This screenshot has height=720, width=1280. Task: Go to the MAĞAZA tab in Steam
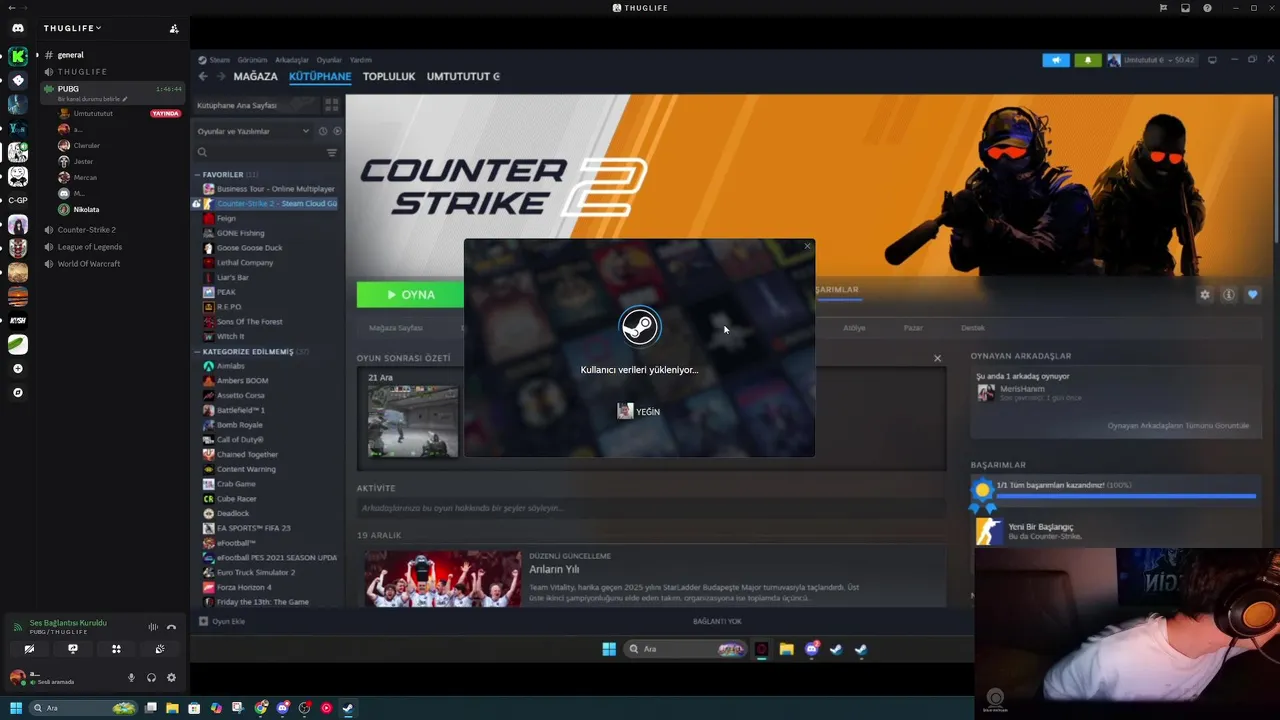coord(255,77)
